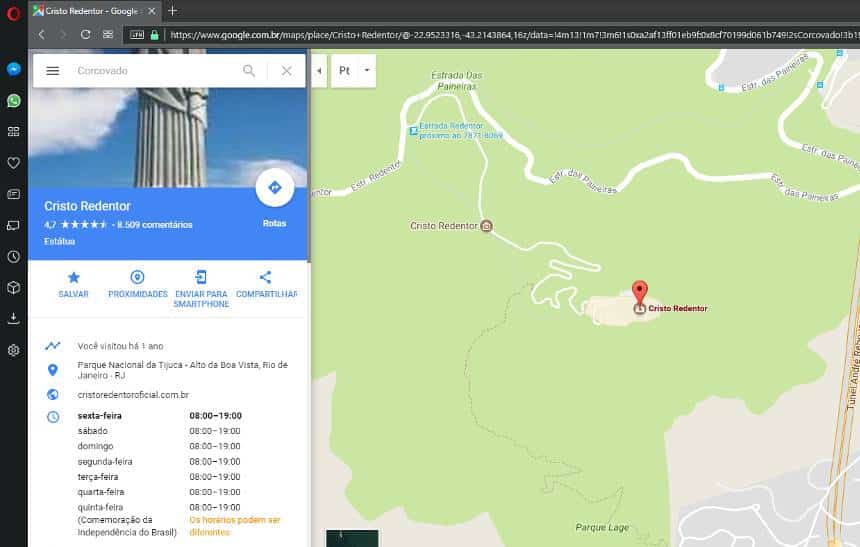Open synced tabs sidebar icon
The width and height of the screenshot is (860, 547).
14,225
